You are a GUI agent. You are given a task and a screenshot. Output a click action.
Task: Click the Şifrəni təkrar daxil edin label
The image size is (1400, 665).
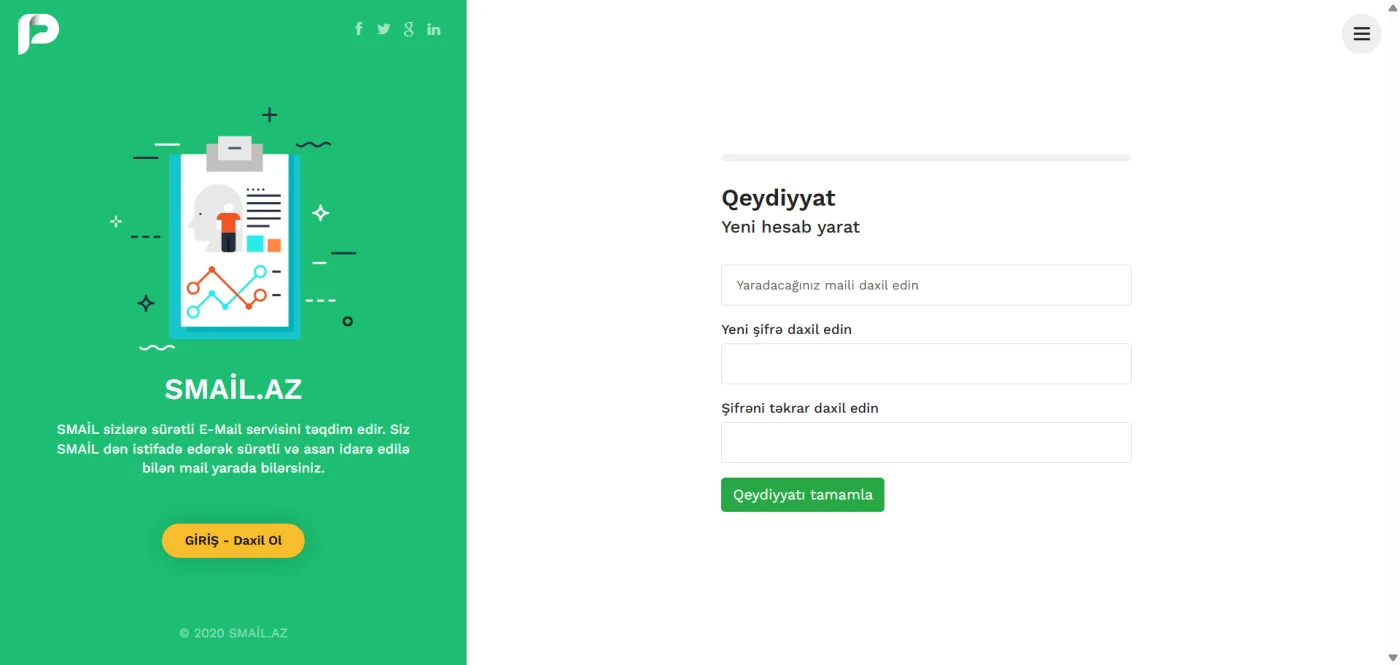799,408
